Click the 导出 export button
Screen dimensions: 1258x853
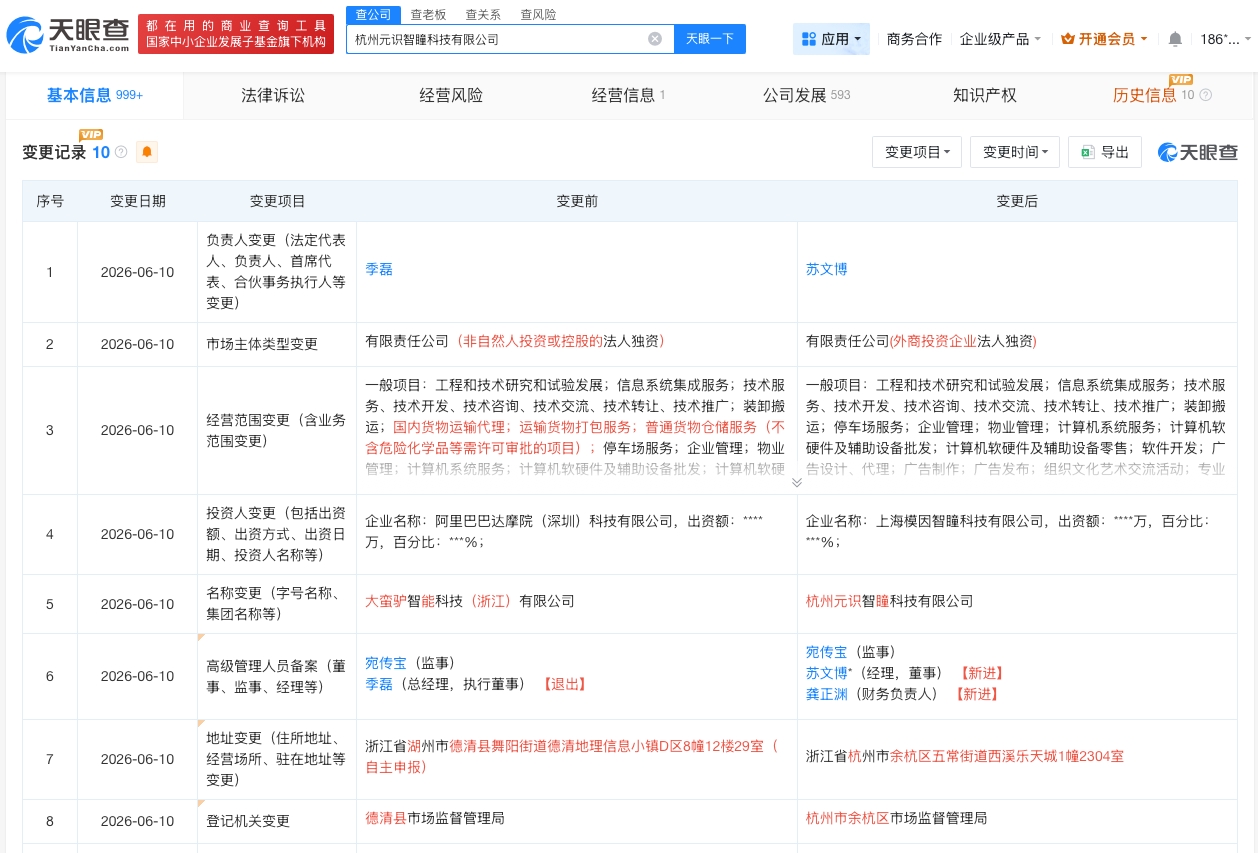1104,152
